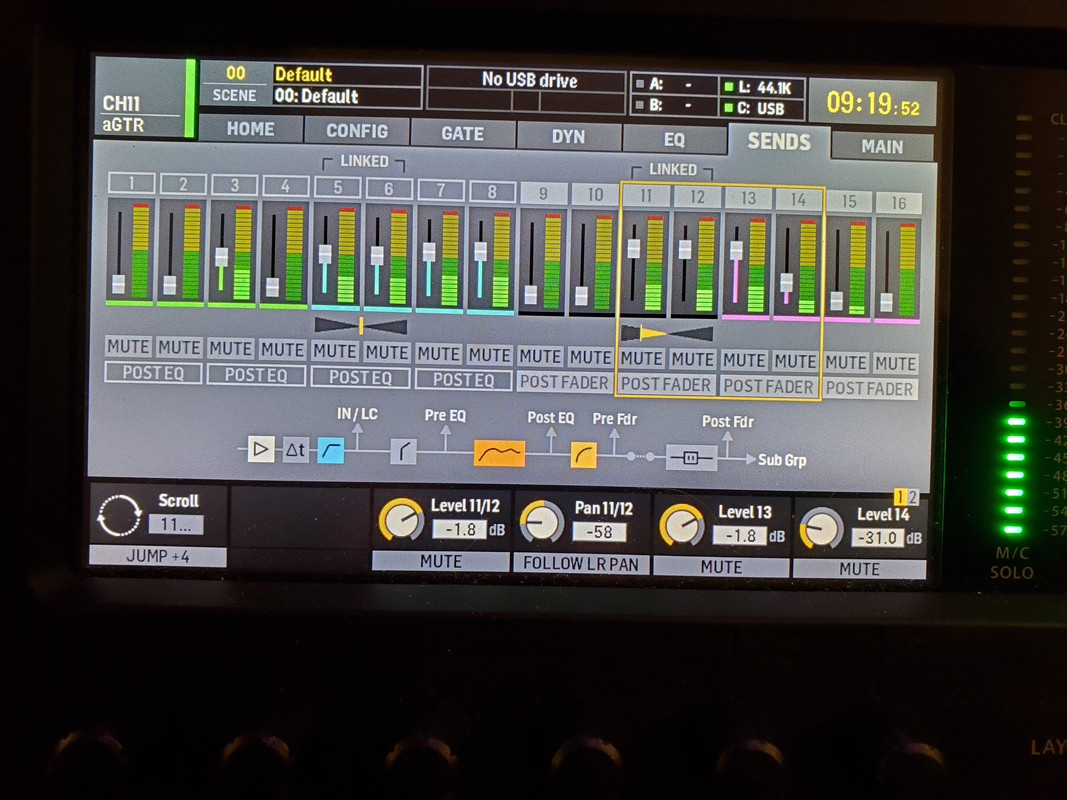Click the JUMP +4 button

[158, 556]
